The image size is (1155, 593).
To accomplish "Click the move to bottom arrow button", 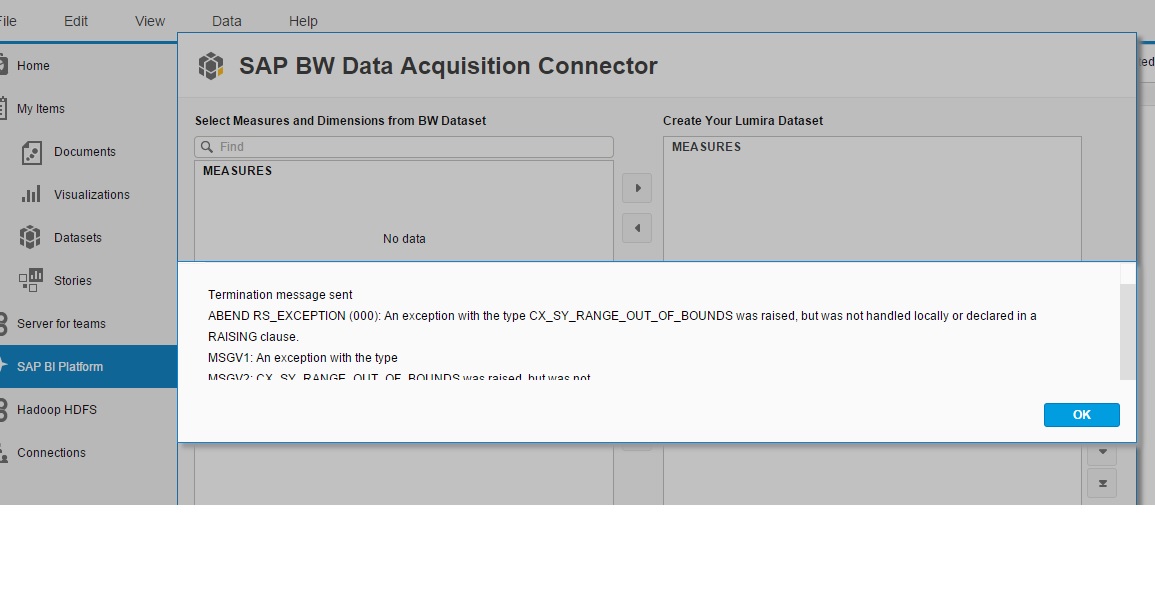I will 1102,483.
